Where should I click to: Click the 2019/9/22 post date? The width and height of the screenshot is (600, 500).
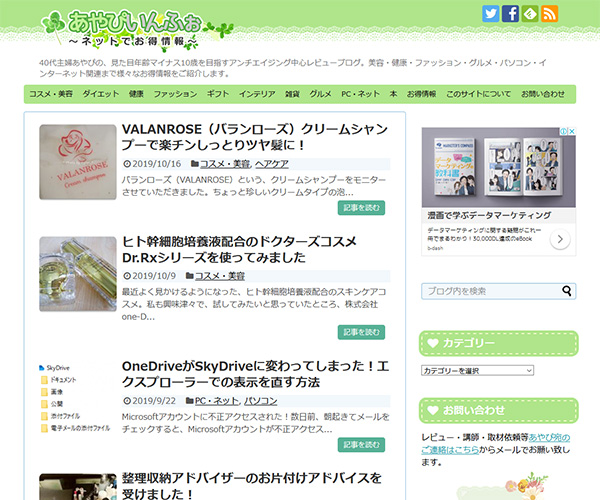pos(154,401)
